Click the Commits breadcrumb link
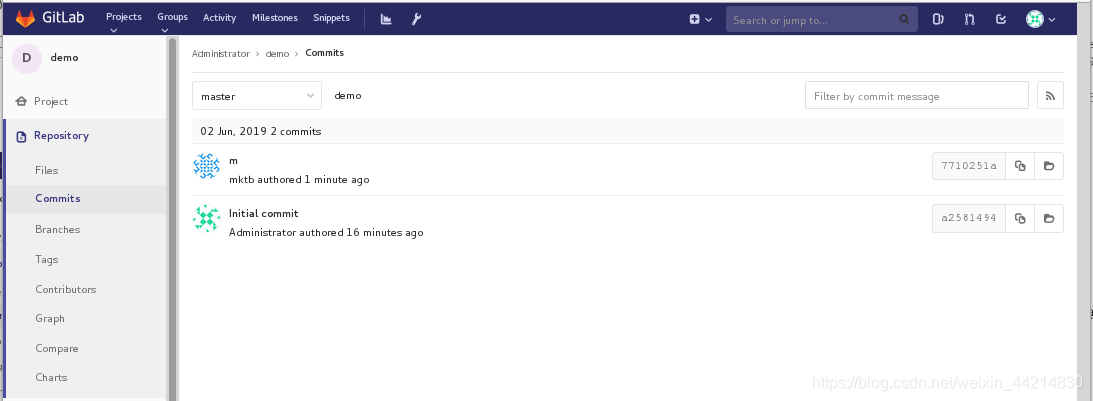 pyautogui.click(x=324, y=52)
